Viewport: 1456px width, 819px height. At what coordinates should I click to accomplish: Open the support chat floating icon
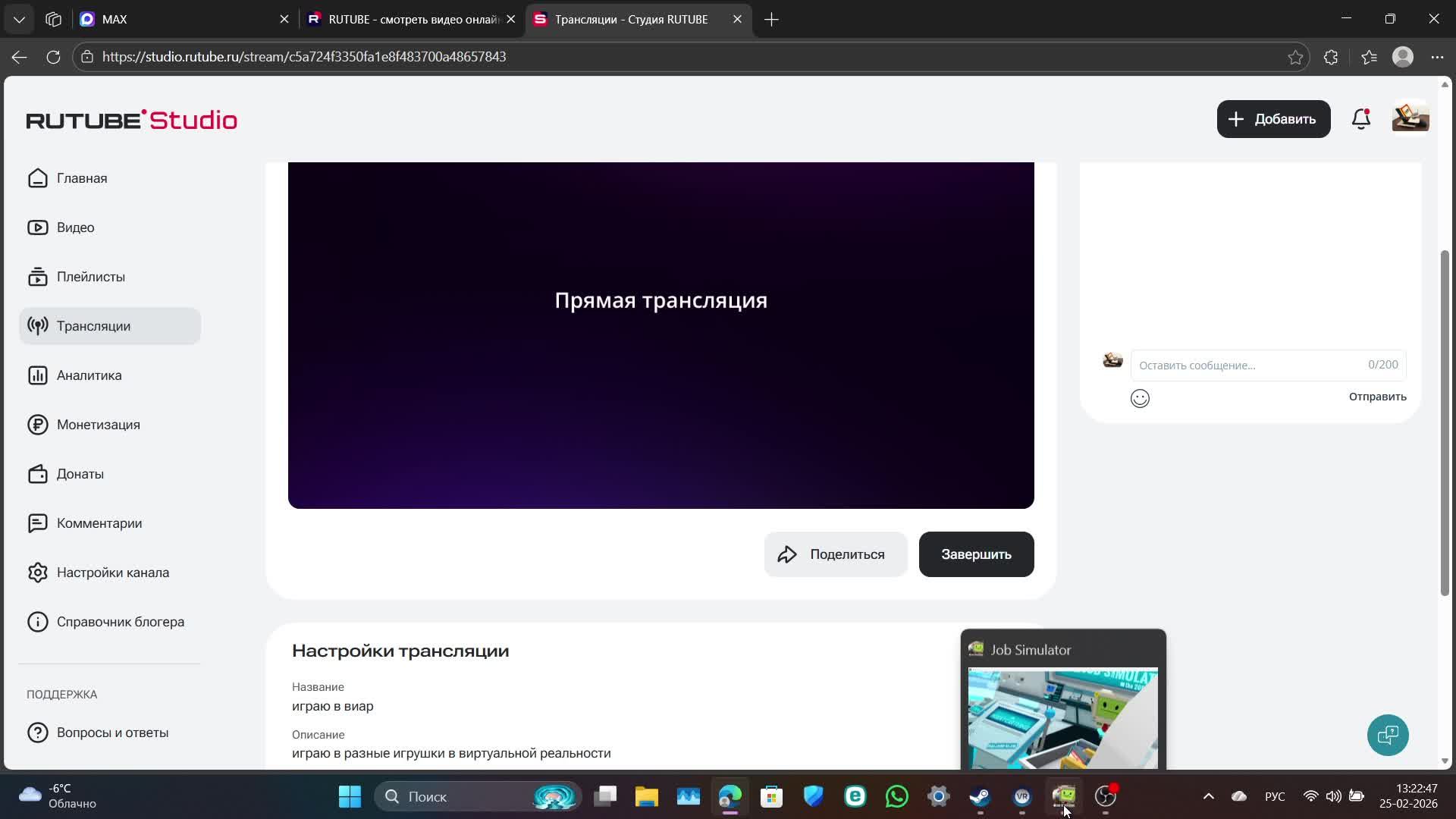pyautogui.click(x=1388, y=735)
